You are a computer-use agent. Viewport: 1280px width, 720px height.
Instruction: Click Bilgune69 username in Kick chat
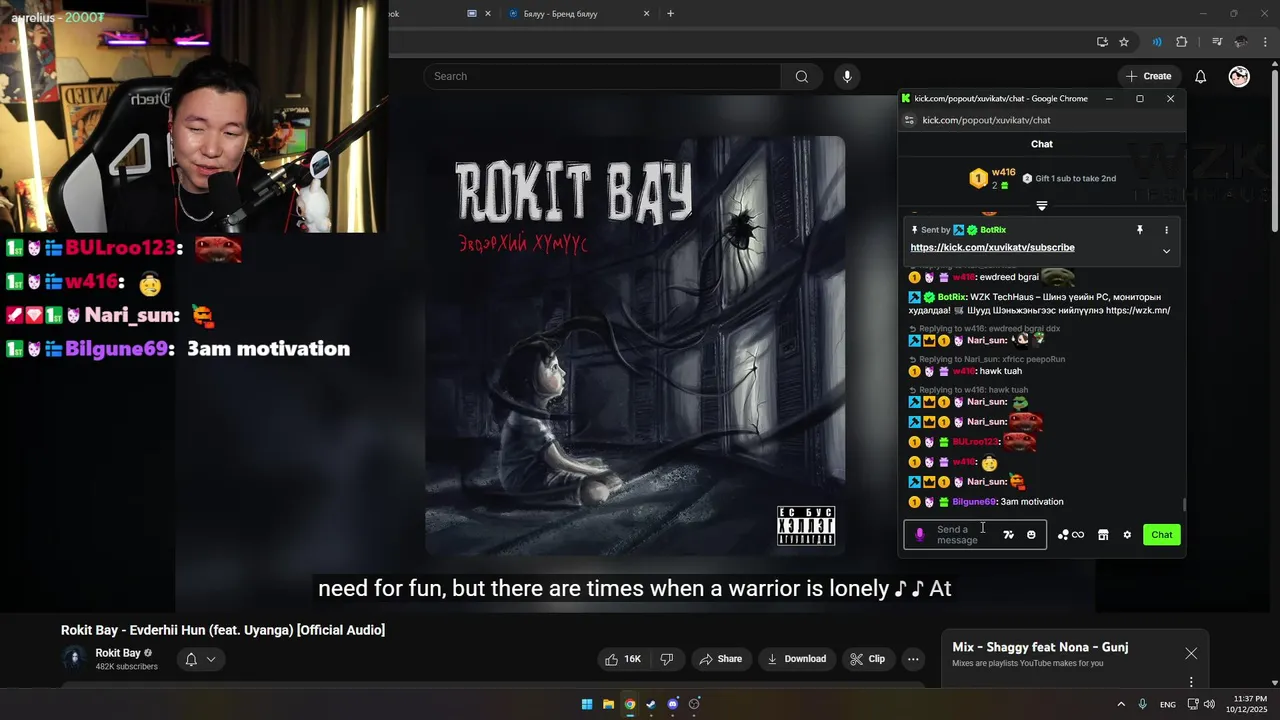[x=974, y=502]
